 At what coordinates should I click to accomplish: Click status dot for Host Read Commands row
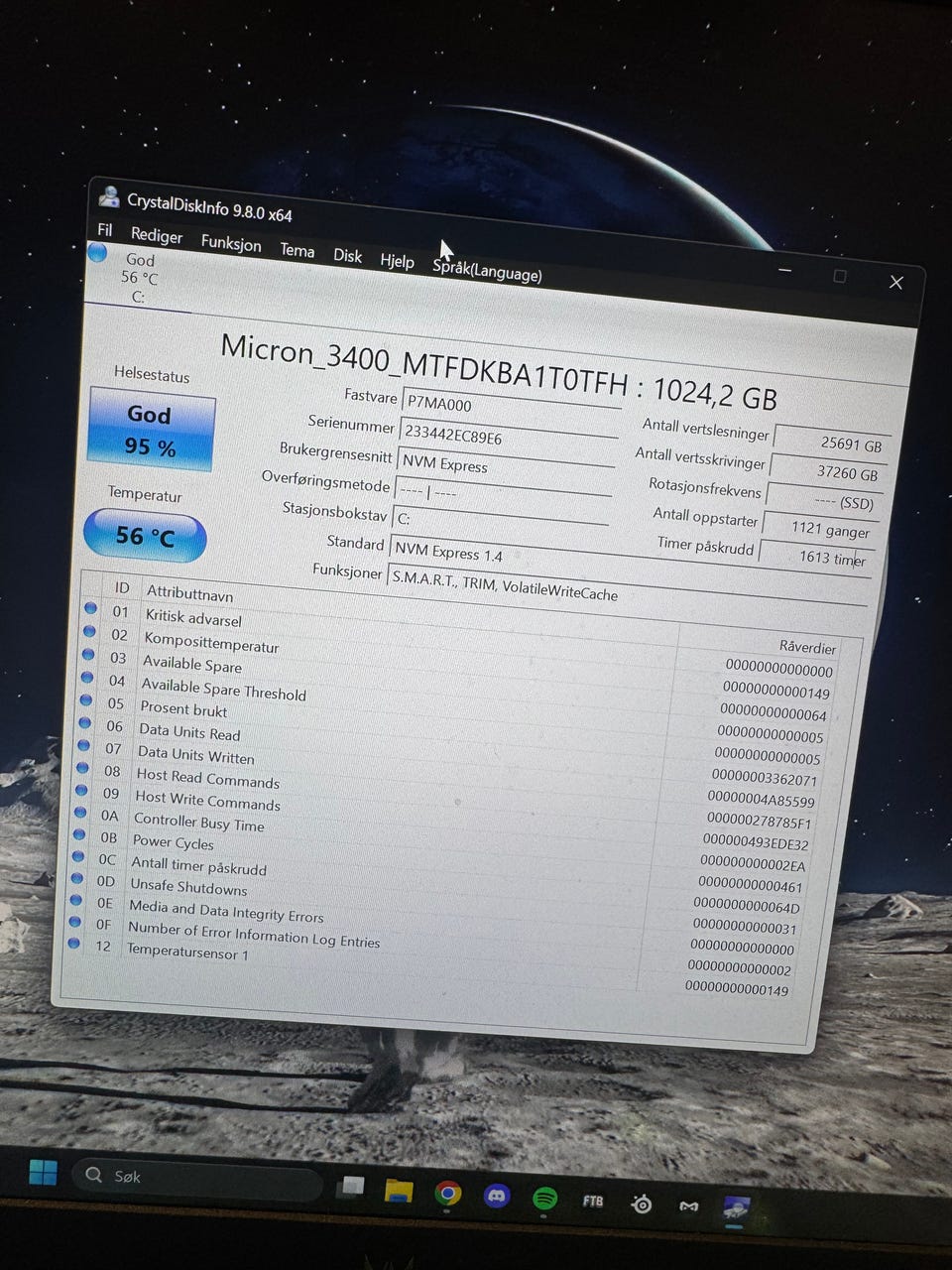pyautogui.click(x=82, y=769)
